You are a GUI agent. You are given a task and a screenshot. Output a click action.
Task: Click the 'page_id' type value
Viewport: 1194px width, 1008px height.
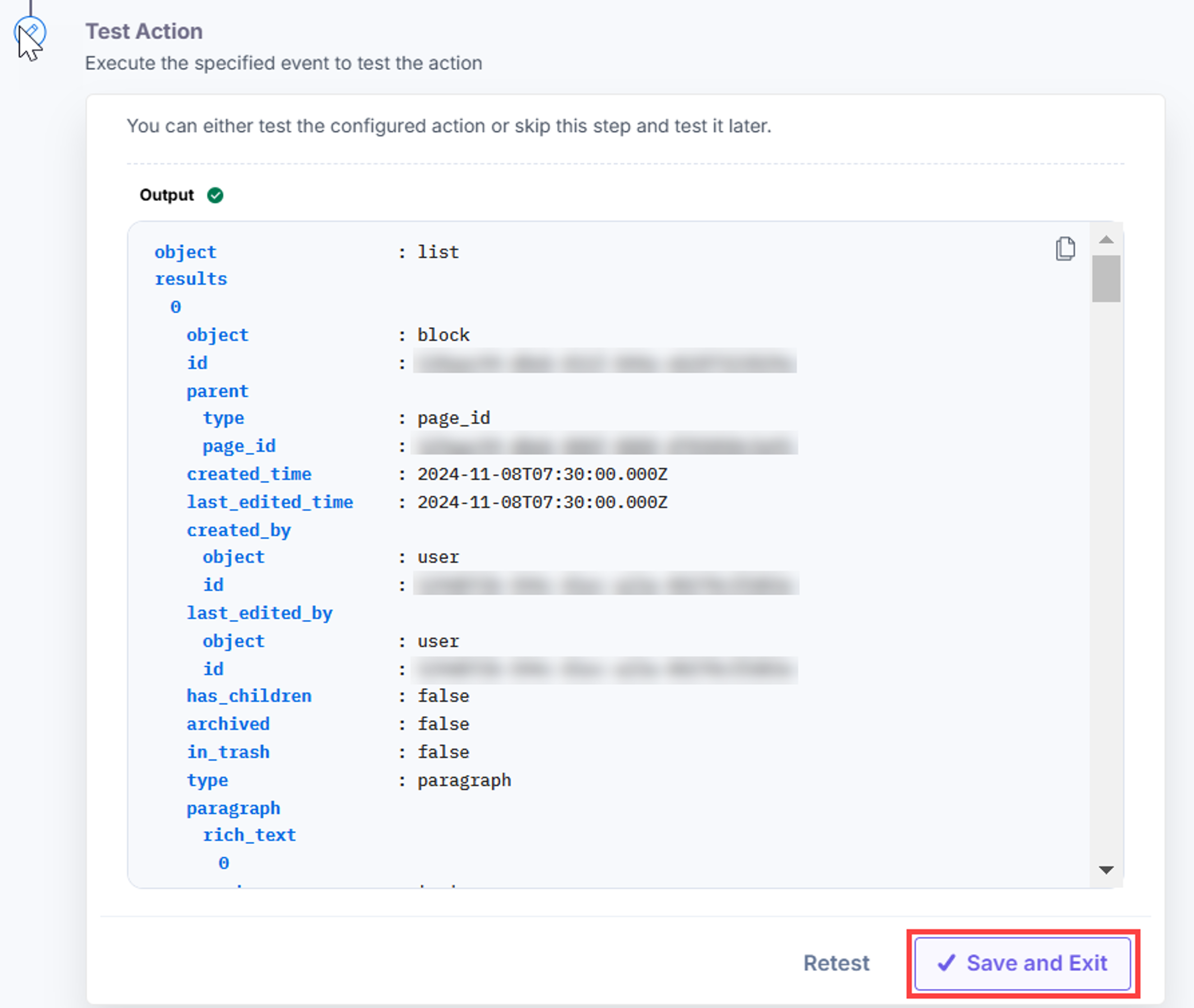[454, 418]
